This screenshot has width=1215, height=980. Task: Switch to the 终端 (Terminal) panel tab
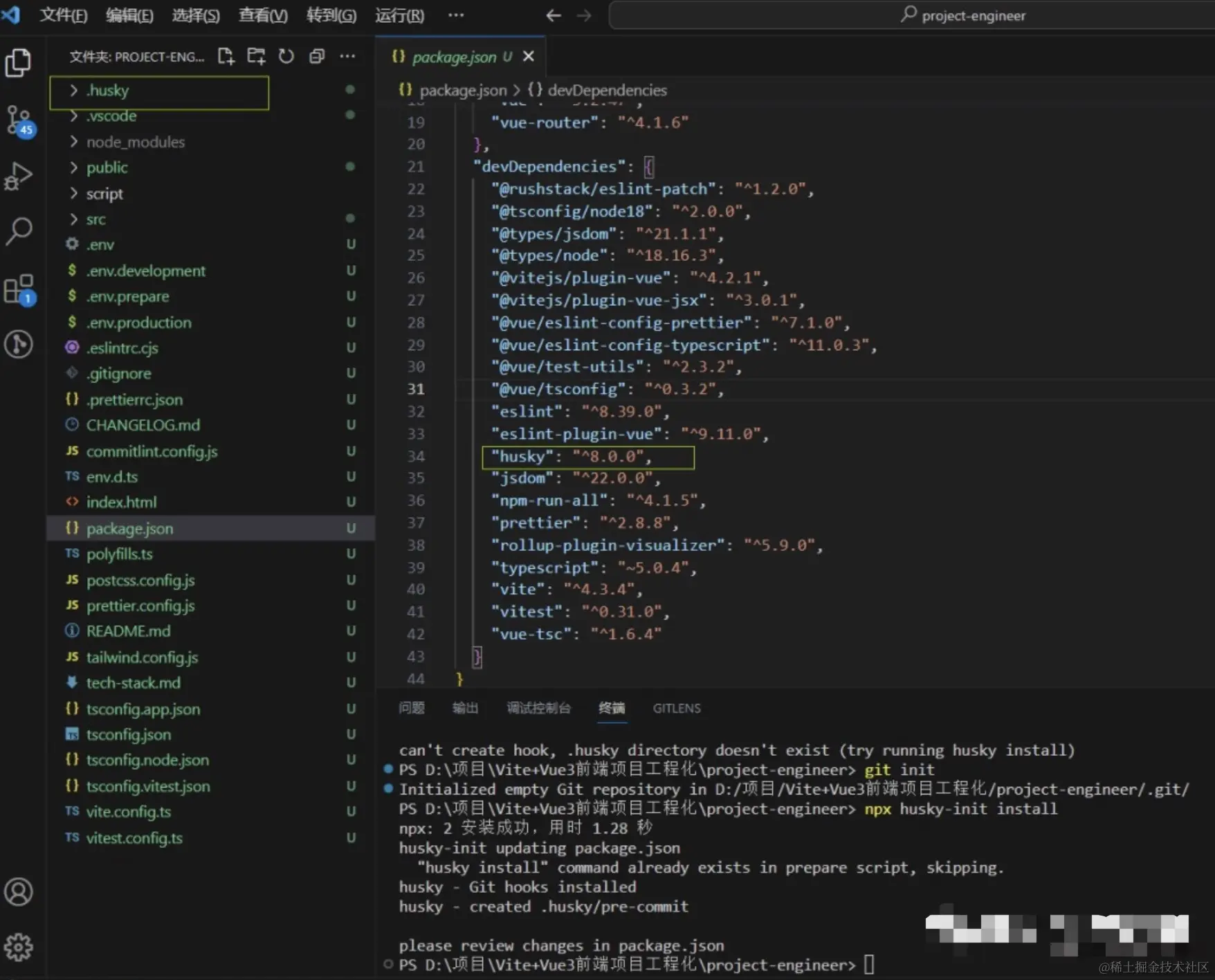point(612,708)
